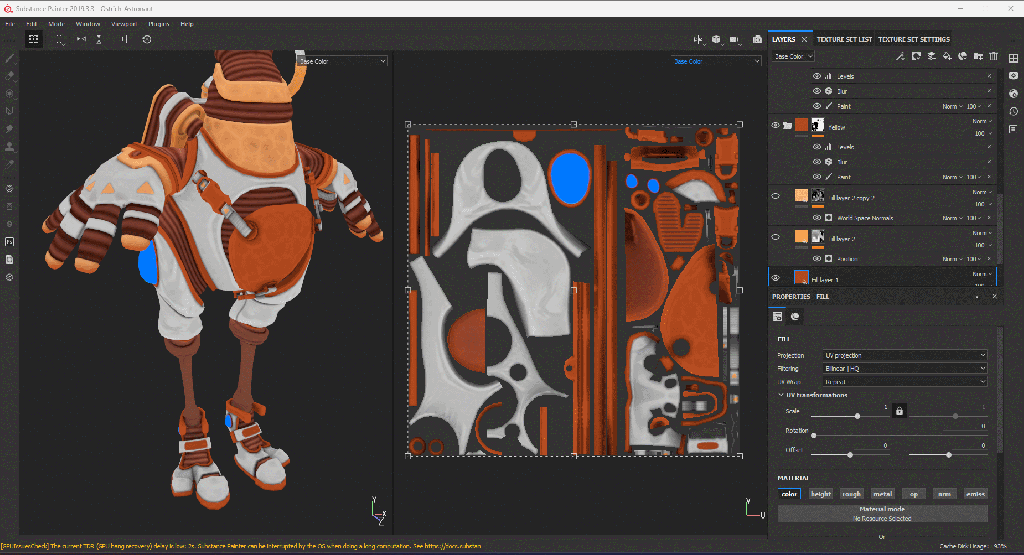Screen dimensions: 1024x555
Task: Select the Clone stamp tool
Action: click(x=9, y=146)
